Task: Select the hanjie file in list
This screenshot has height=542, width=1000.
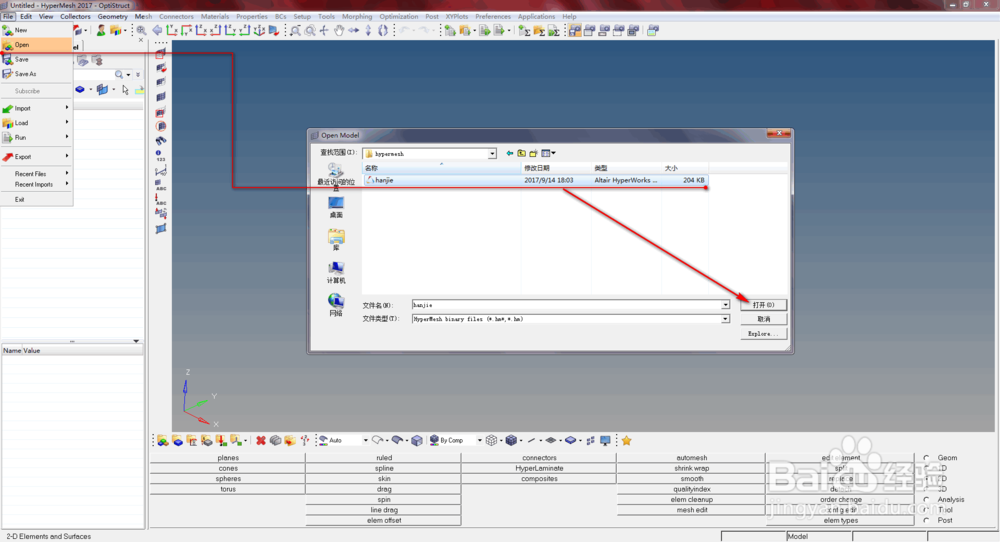Action: coord(536,180)
